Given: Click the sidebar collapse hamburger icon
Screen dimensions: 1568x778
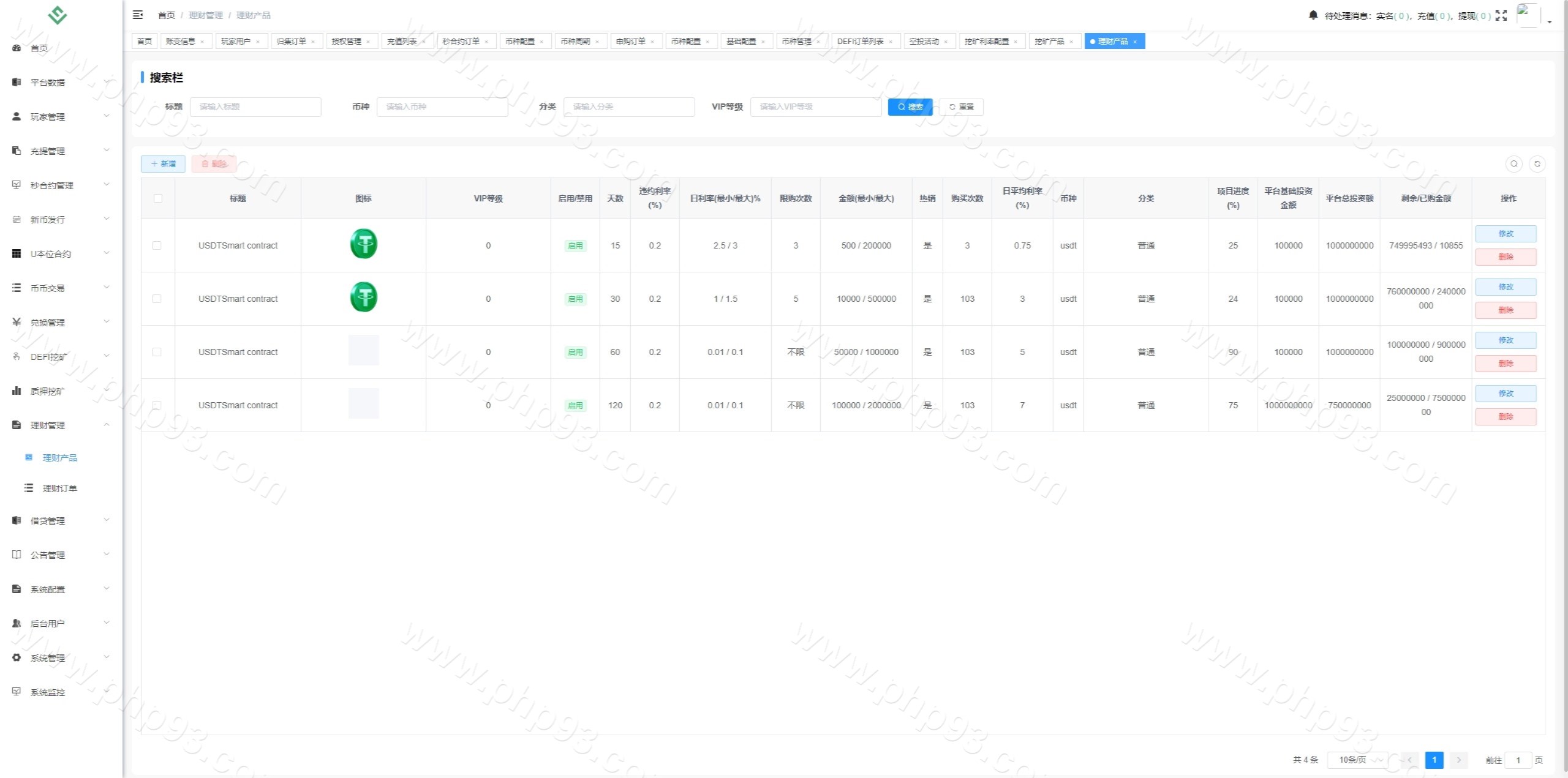Looking at the screenshot, I should click(138, 15).
